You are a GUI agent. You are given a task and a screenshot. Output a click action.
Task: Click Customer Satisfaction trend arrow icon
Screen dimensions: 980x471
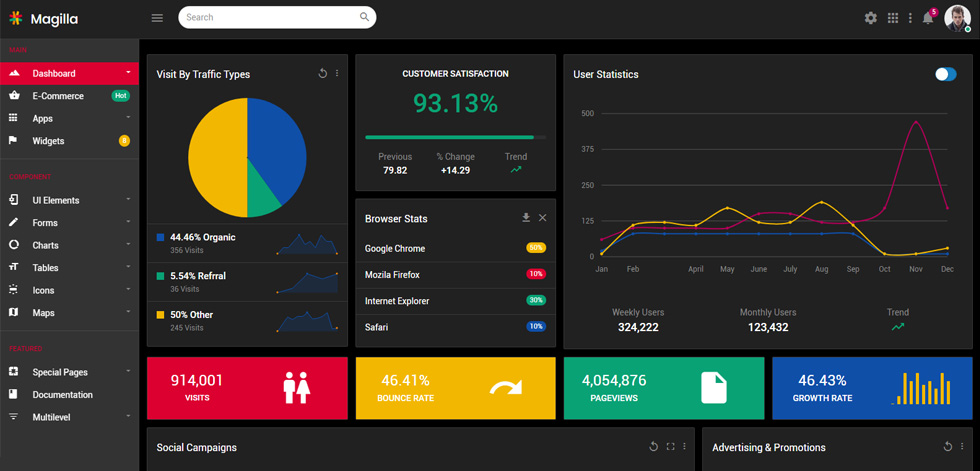tap(516, 169)
